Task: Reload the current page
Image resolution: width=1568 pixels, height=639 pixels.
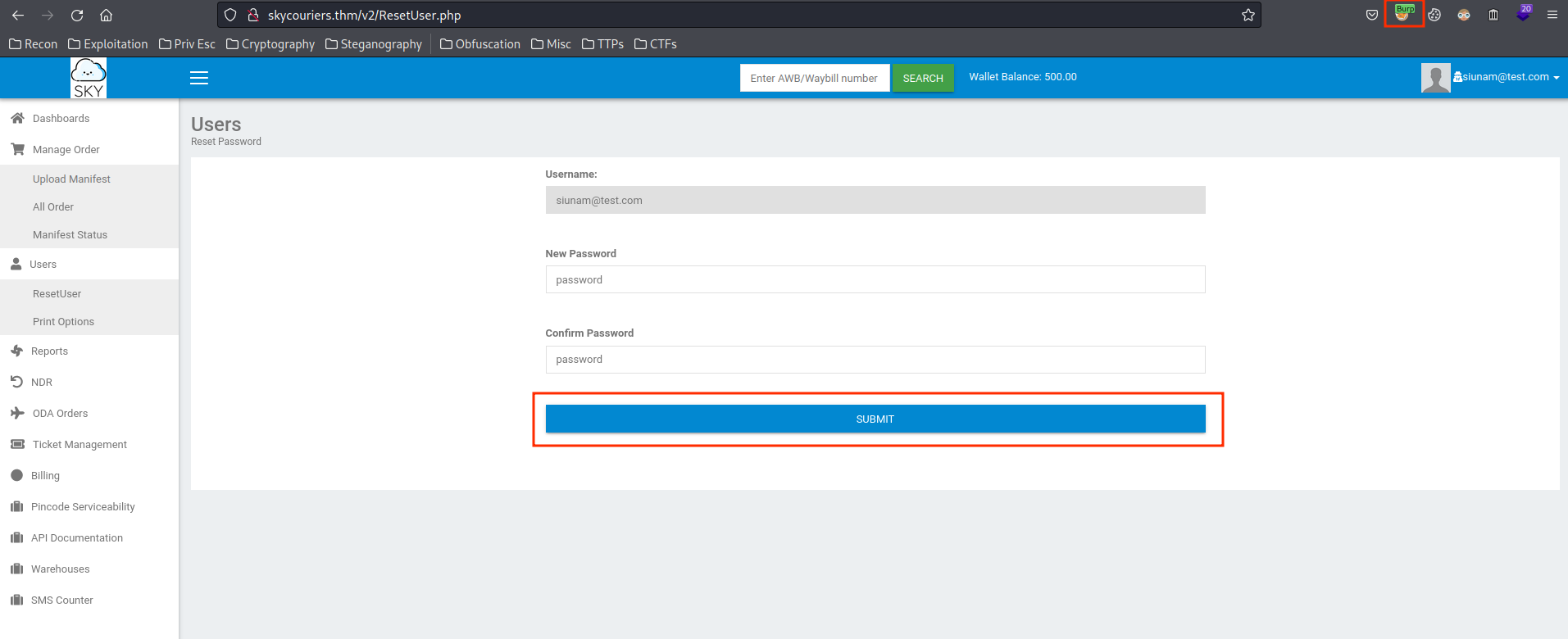Action: tap(77, 15)
